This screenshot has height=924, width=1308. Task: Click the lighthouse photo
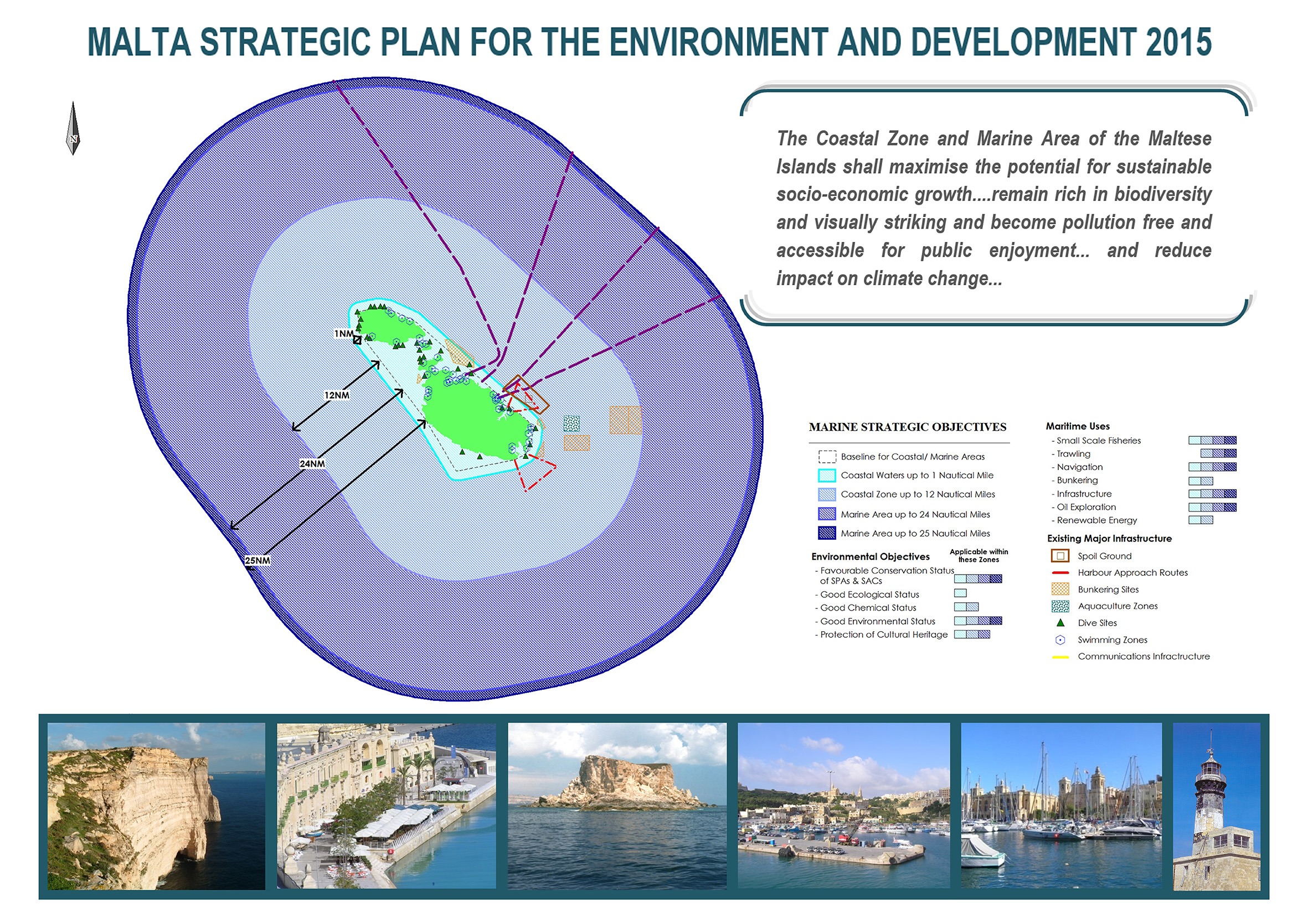tap(1217, 807)
